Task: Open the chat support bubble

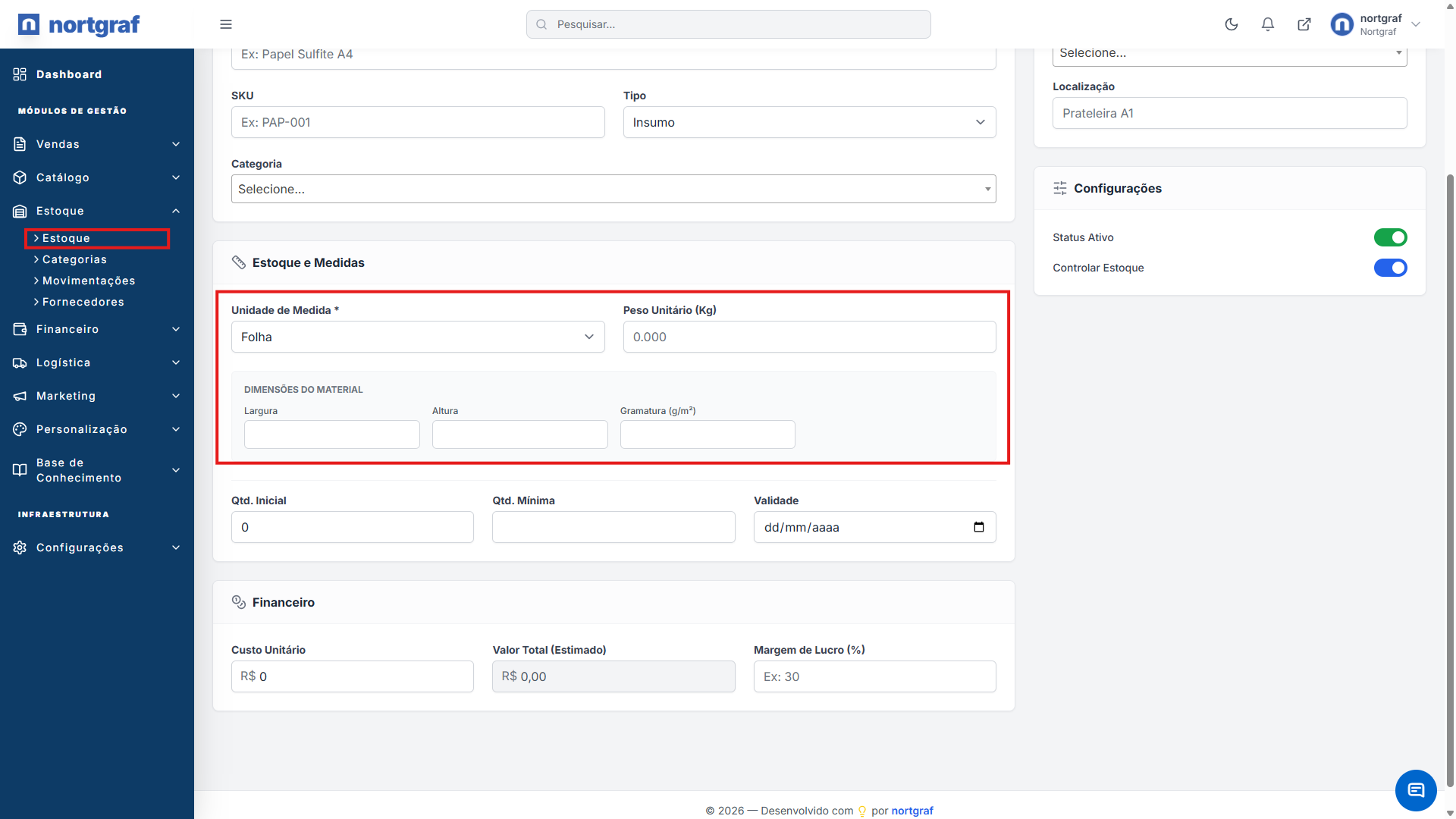Action: (x=1415, y=790)
